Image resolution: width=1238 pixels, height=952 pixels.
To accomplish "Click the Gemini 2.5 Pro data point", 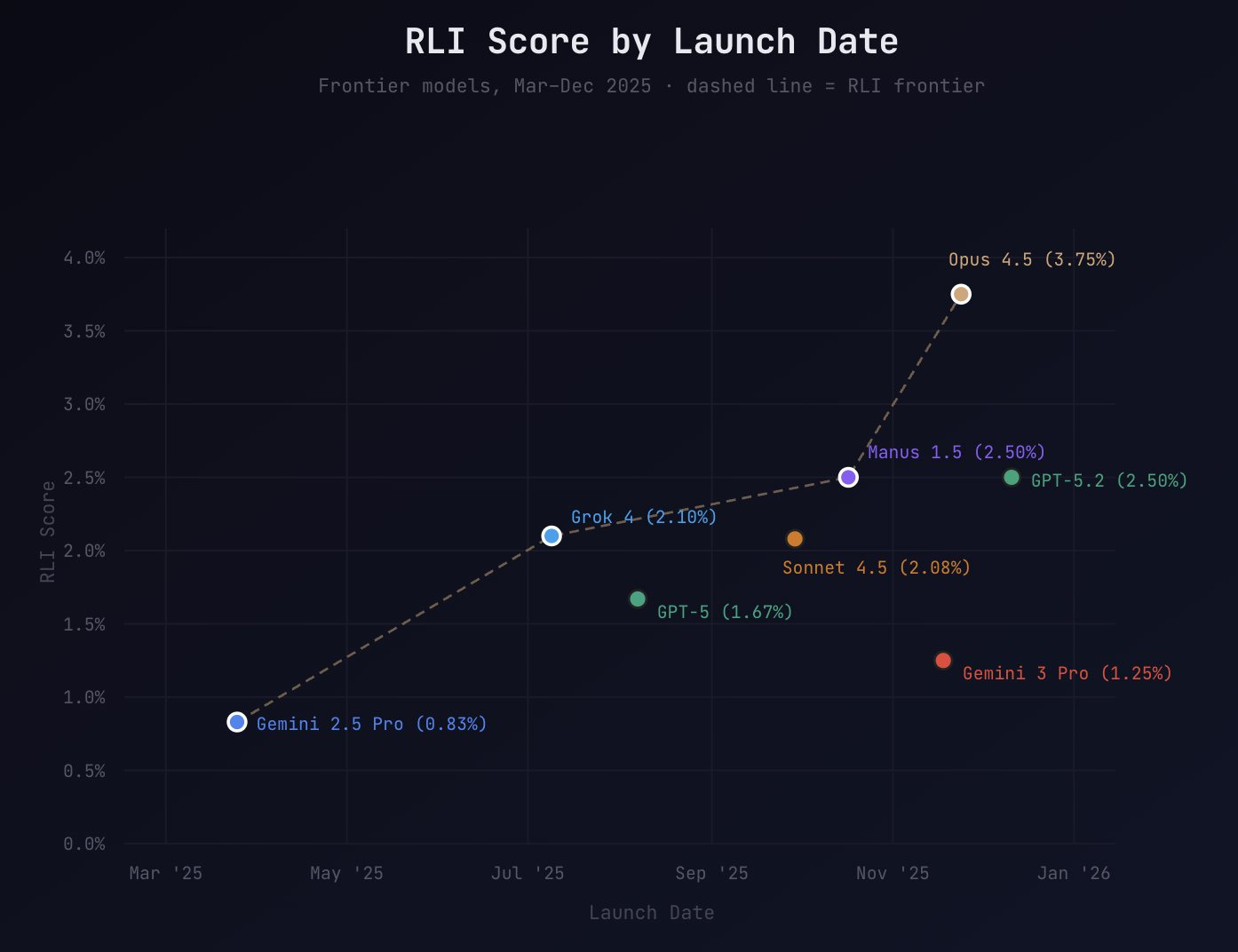I will tap(237, 722).
